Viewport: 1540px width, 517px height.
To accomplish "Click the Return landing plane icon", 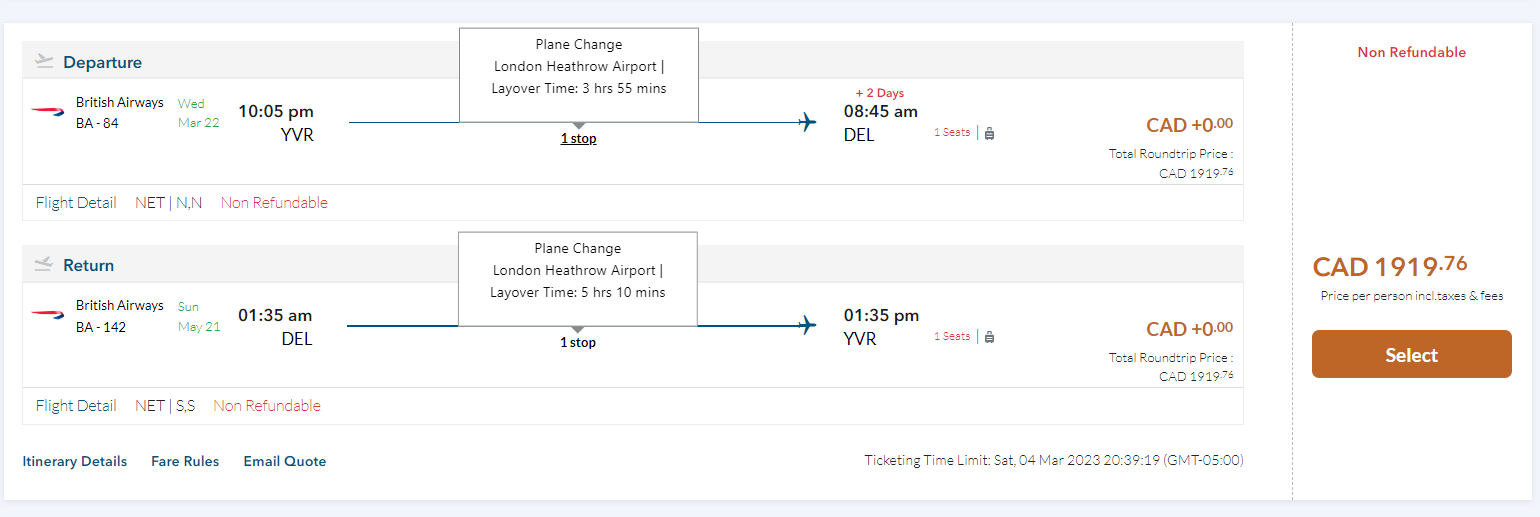I will (x=43, y=265).
